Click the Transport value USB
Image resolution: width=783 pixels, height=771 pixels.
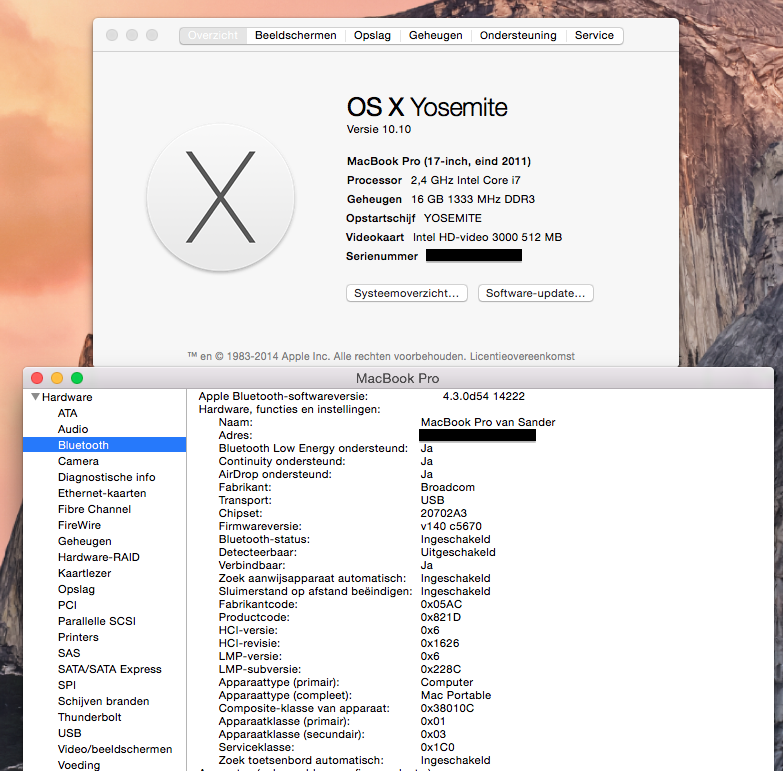coord(432,500)
